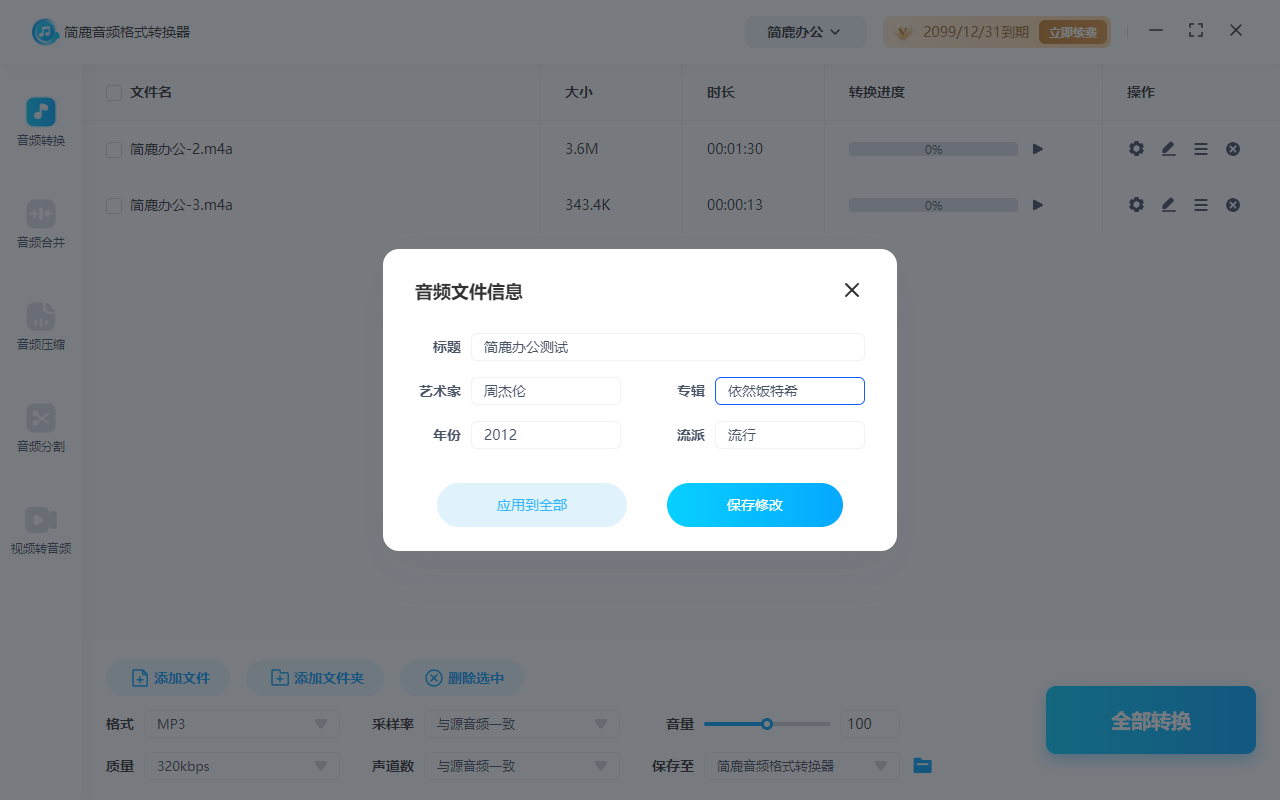Open the 简鹿办公 account menu

click(806, 31)
